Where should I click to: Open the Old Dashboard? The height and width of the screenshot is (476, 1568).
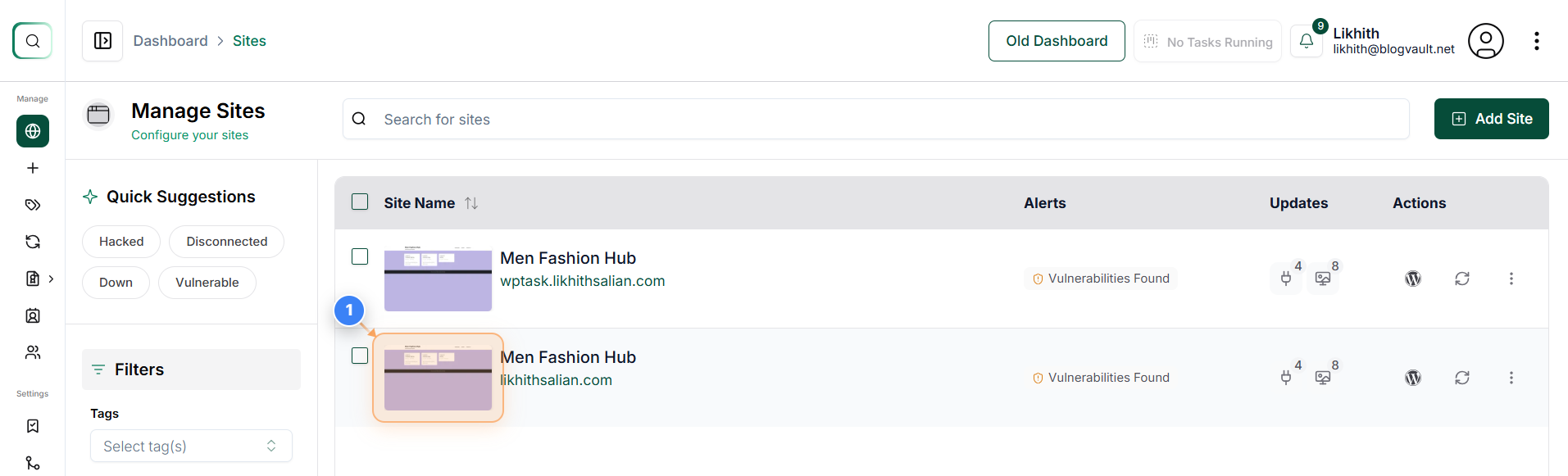pos(1057,41)
